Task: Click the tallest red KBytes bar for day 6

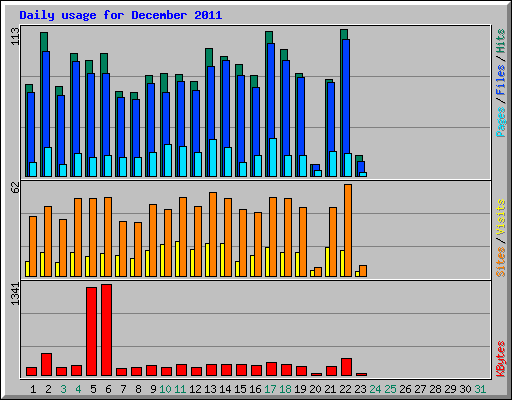Action: (106, 330)
